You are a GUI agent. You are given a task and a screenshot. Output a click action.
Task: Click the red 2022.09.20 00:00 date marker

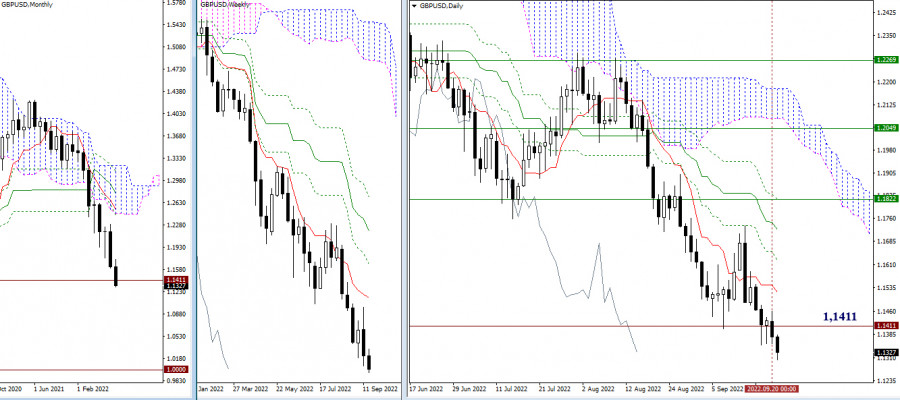coord(771,389)
